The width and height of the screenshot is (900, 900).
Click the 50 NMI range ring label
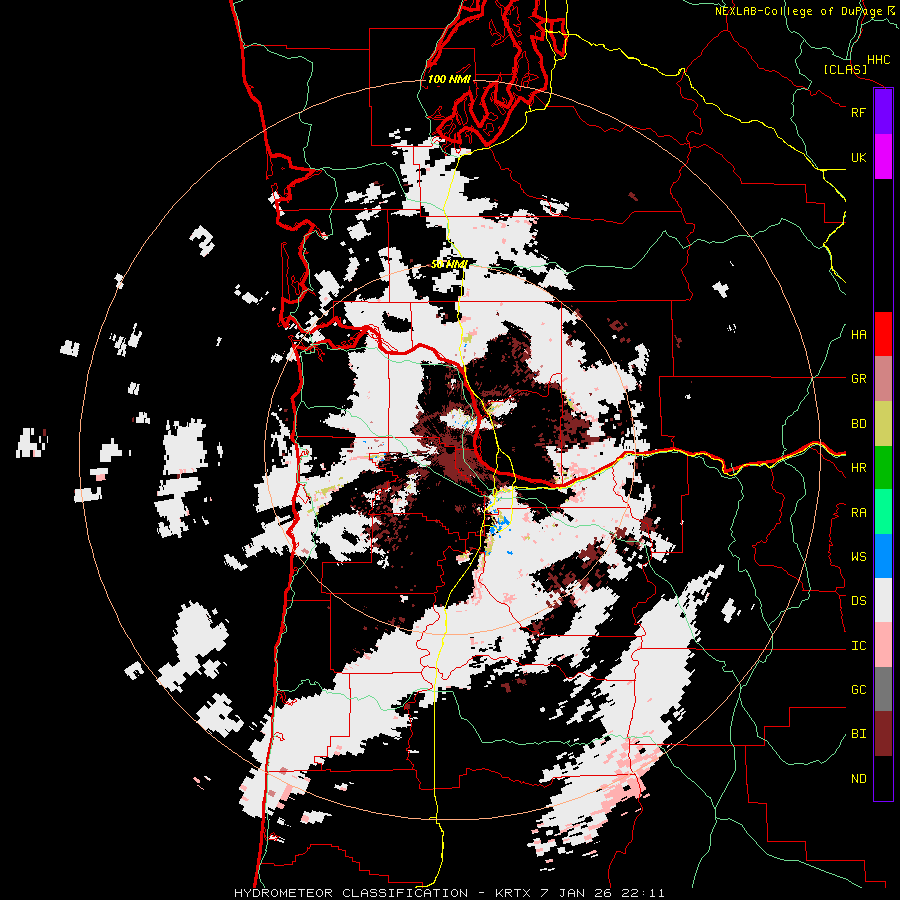click(449, 264)
